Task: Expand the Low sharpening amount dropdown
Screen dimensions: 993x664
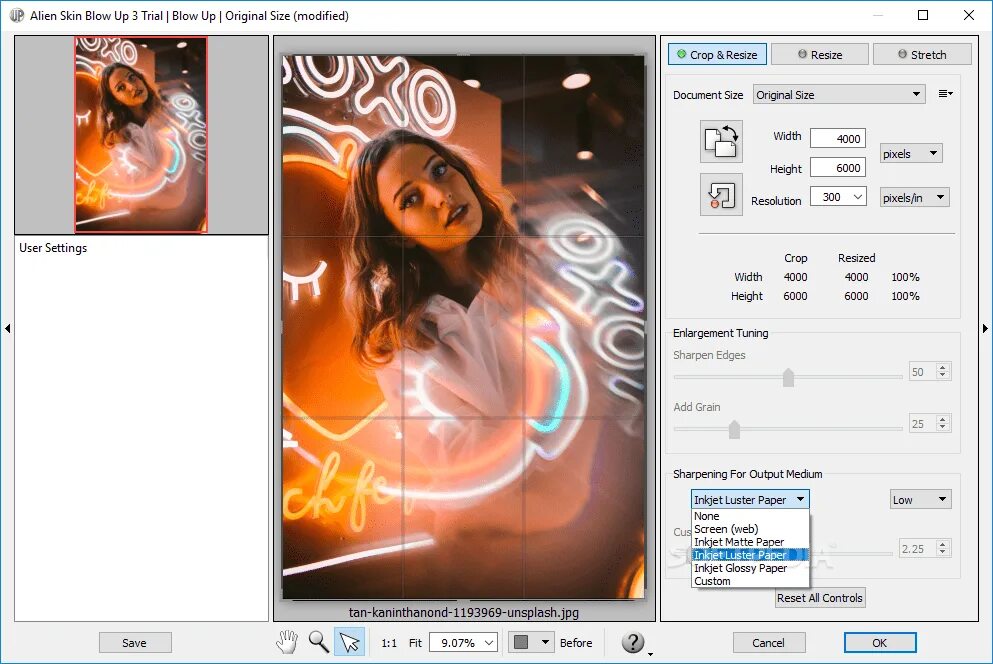Action: point(919,500)
